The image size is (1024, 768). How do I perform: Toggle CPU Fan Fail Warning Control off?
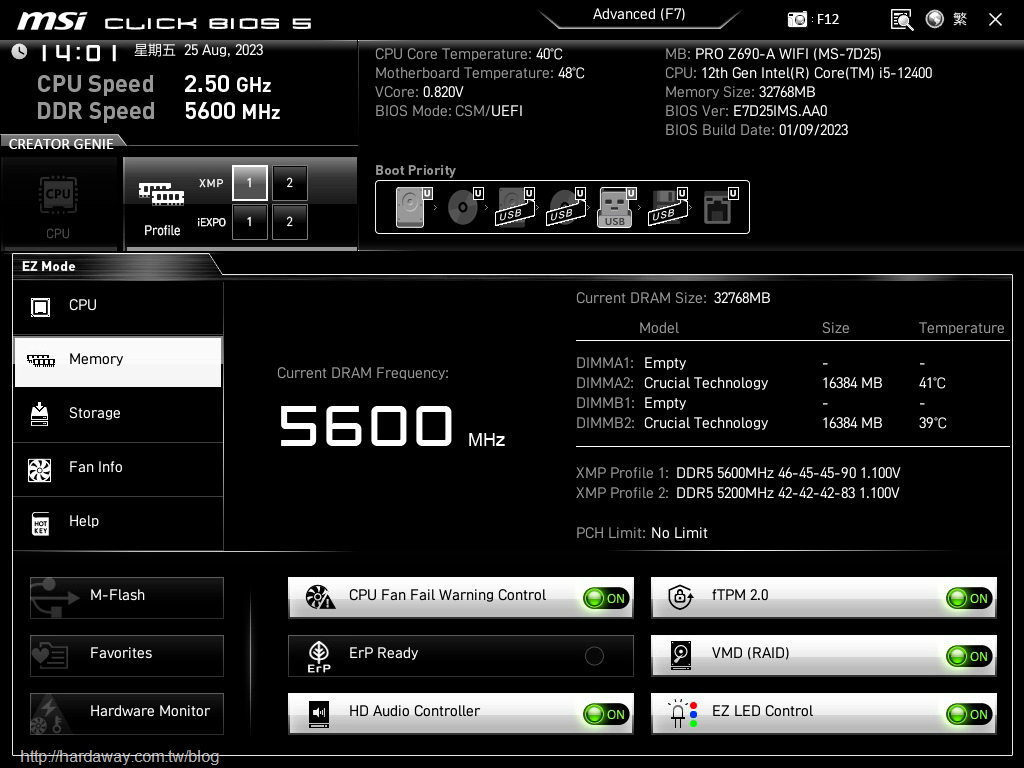[x=606, y=599]
